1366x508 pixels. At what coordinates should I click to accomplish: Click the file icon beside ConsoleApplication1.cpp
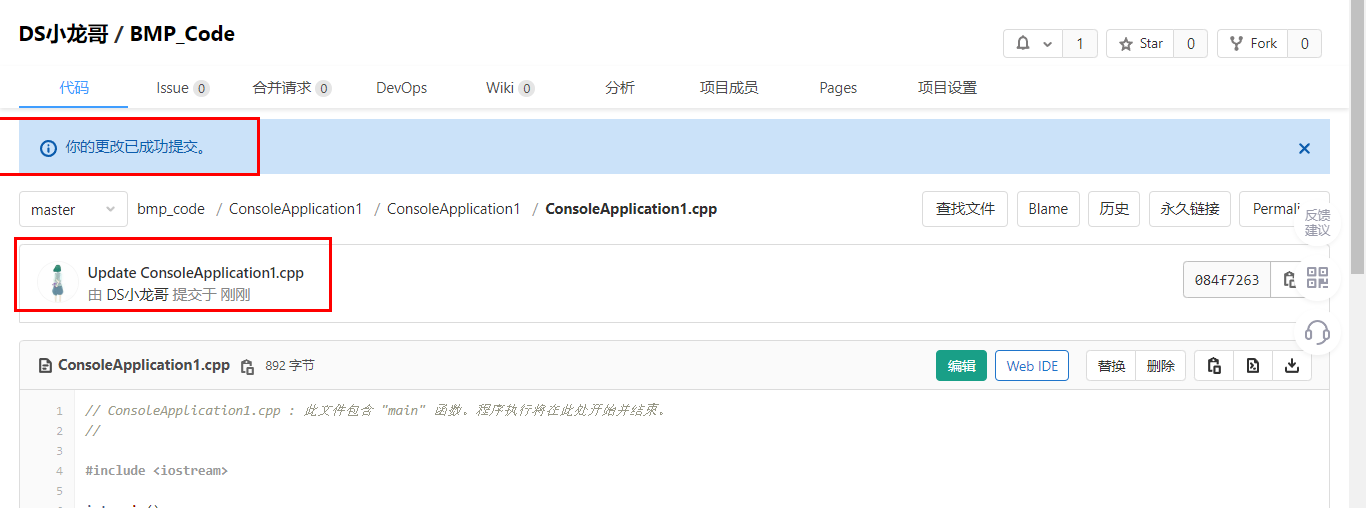pyautogui.click(x=45, y=366)
